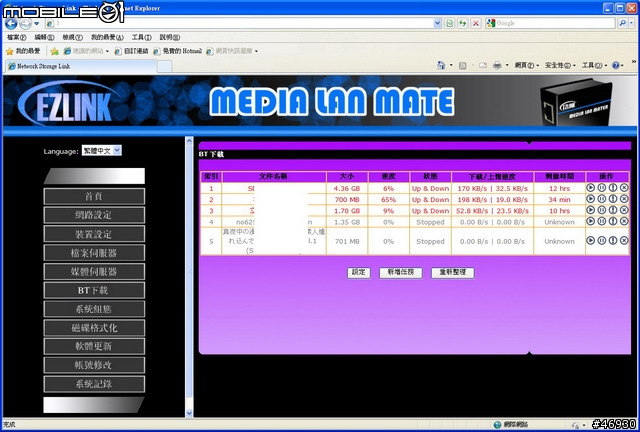Open the 編輯 (Edit) menu
The width and height of the screenshot is (640, 432).
(x=44, y=37)
